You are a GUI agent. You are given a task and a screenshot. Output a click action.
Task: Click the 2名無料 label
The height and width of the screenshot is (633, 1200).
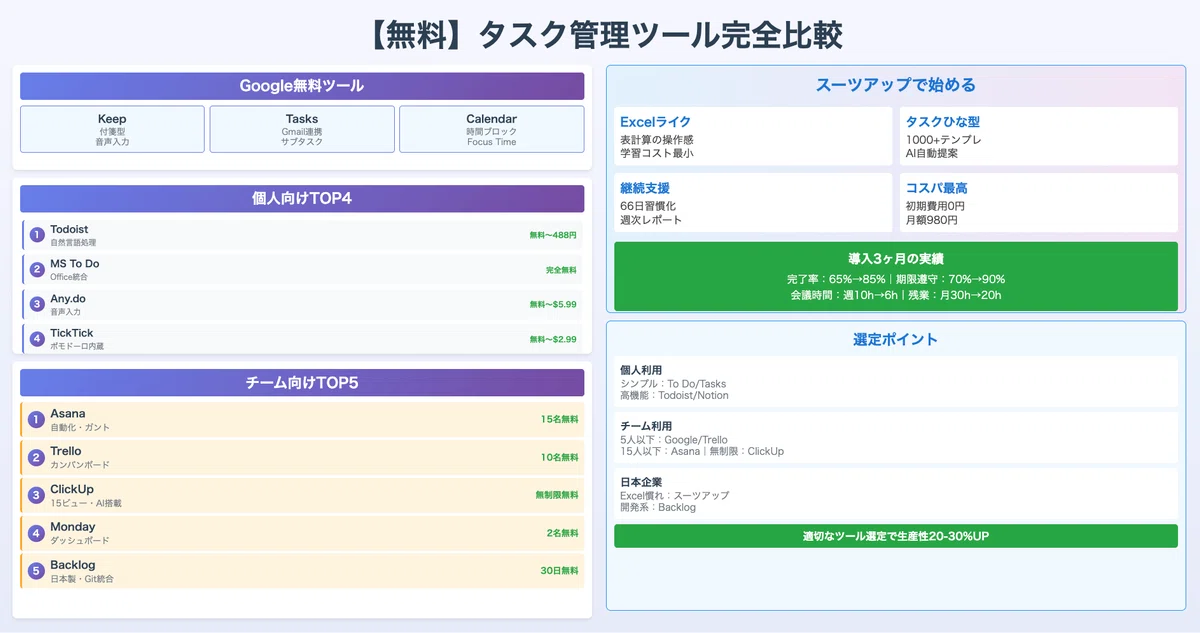pos(562,533)
